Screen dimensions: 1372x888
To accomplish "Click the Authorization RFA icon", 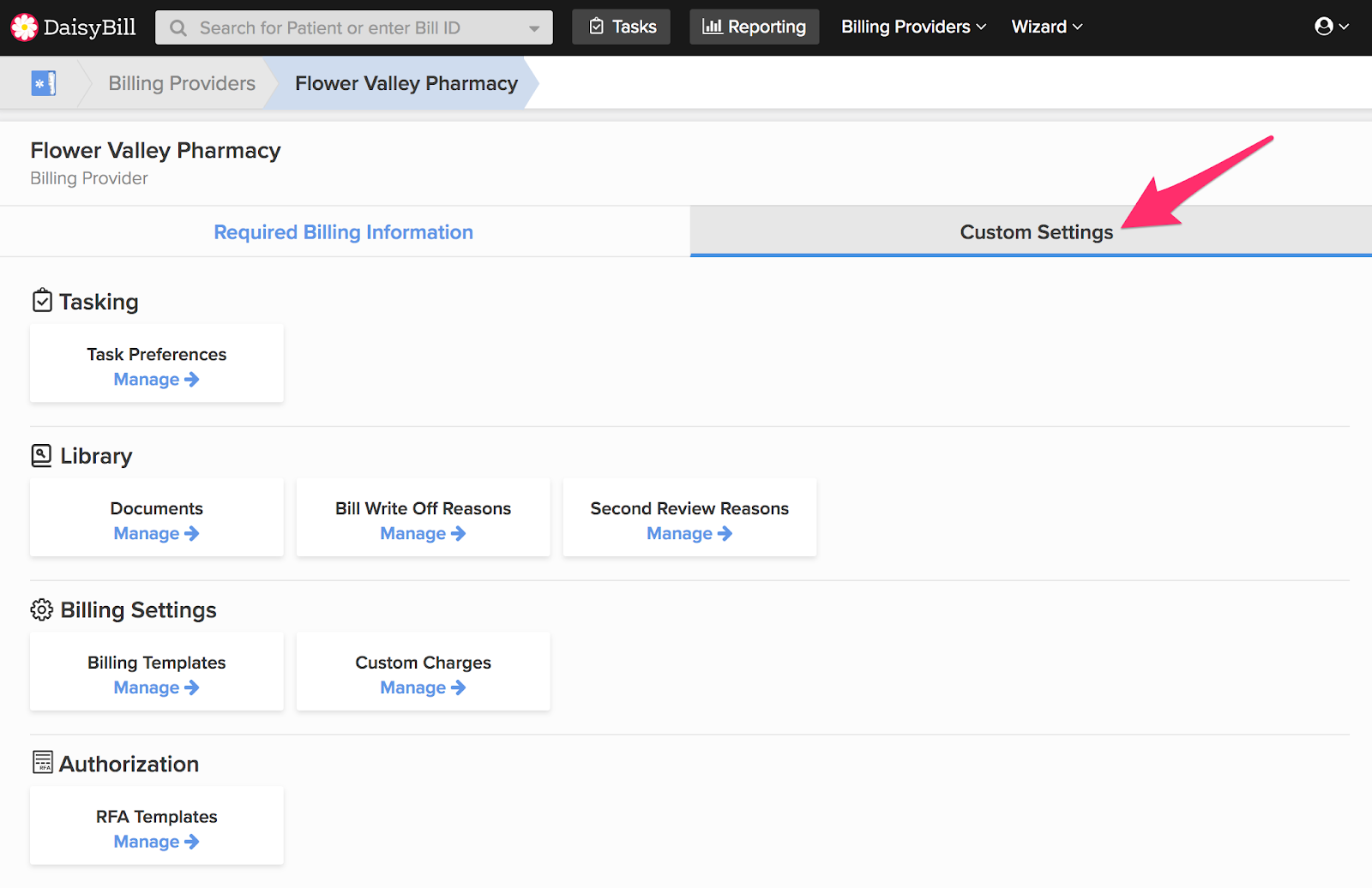I will point(42,762).
